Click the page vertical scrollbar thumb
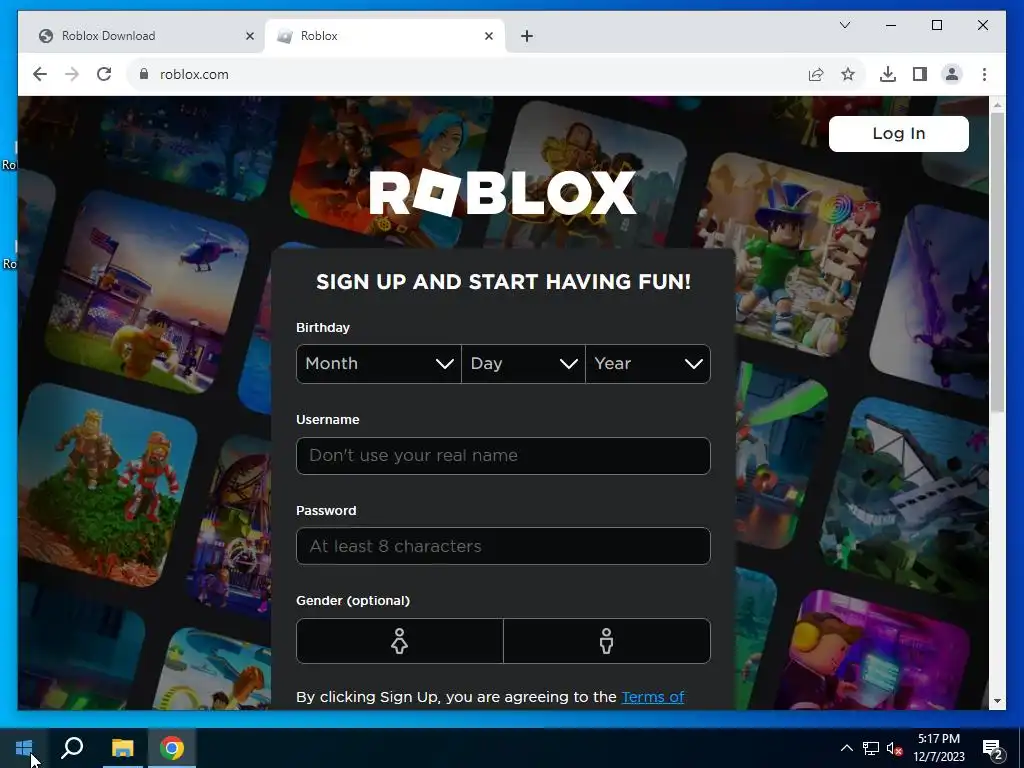Image resolution: width=1024 pixels, height=768 pixels. click(997, 261)
